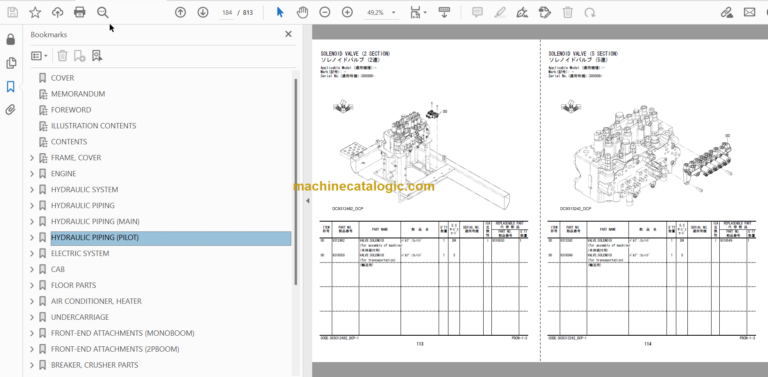The image size is (768, 377).
Task: Expand the ELECTRIC SYSTEM bookmark
Action: (x=32, y=254)
